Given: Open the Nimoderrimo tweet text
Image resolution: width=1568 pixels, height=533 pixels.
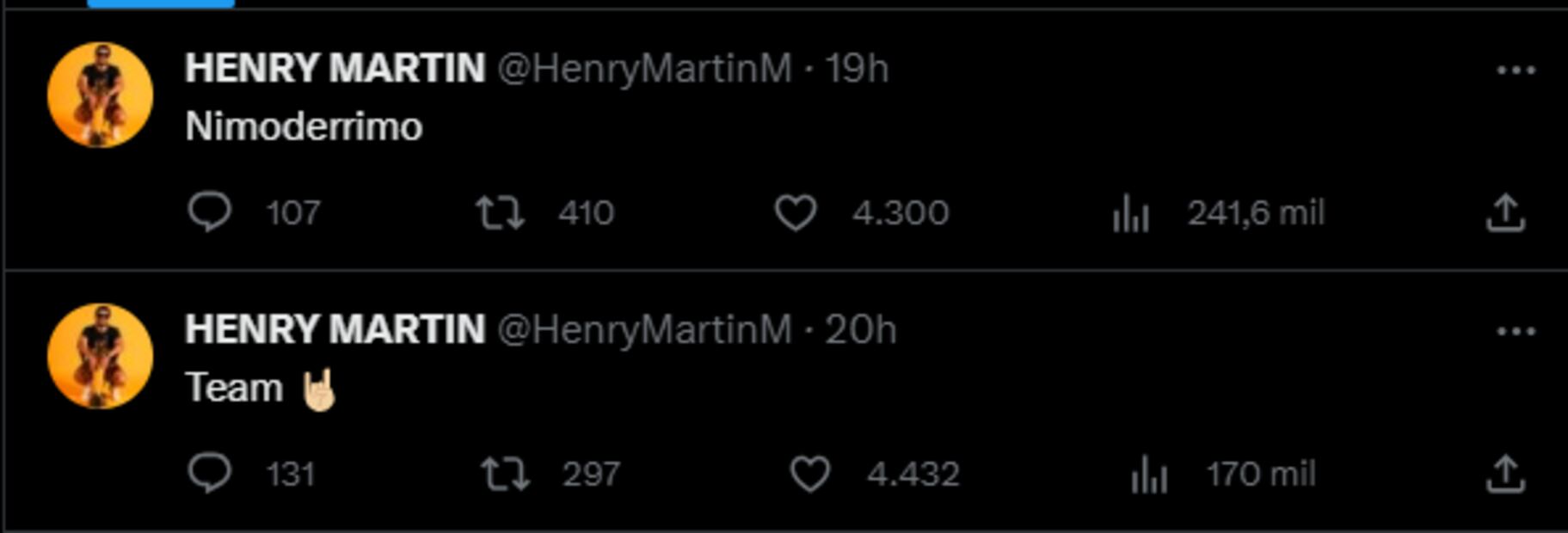Looking at the screenshot, I should click(304, 127).
